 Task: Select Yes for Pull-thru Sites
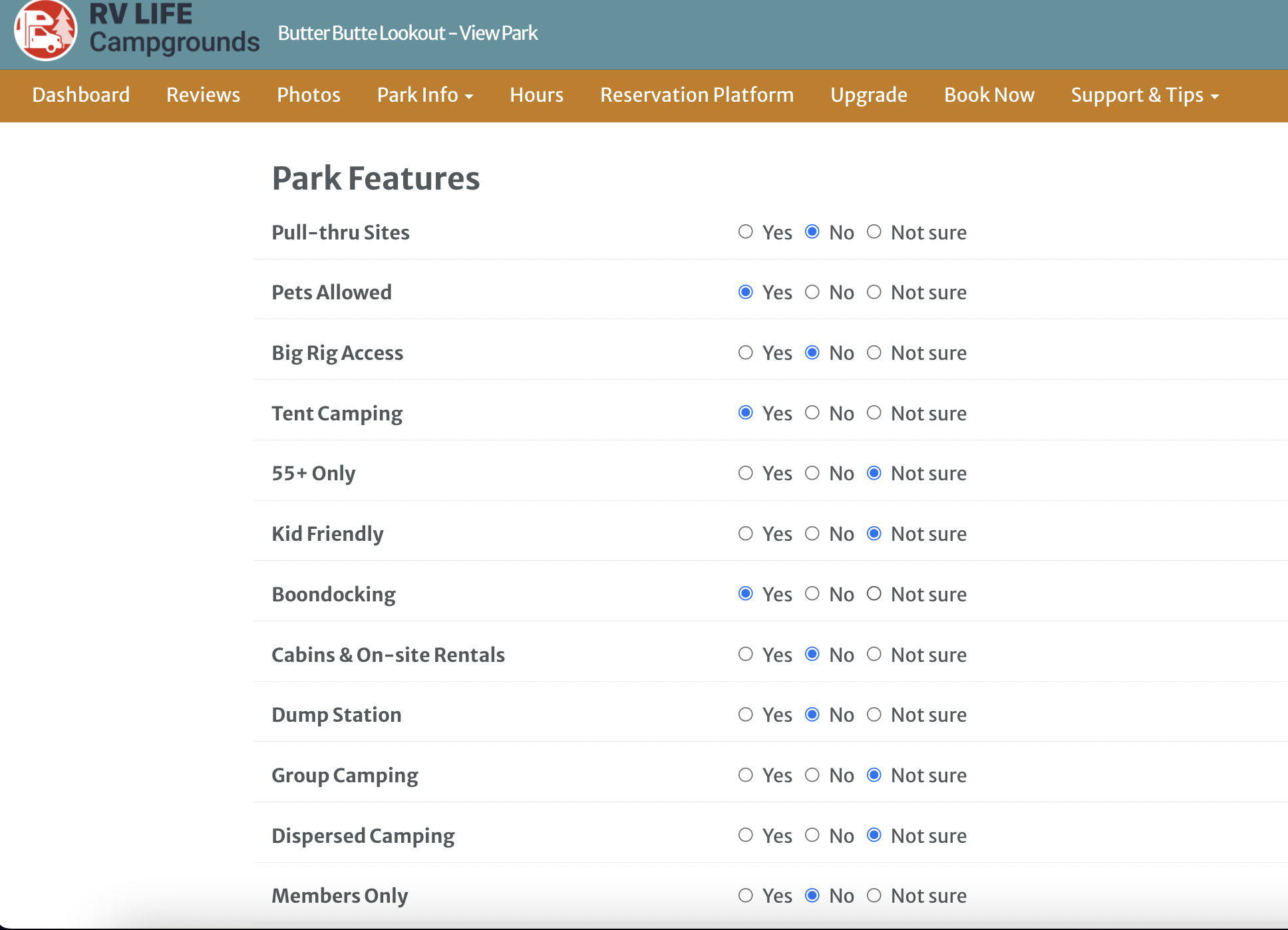click(746, 232)
